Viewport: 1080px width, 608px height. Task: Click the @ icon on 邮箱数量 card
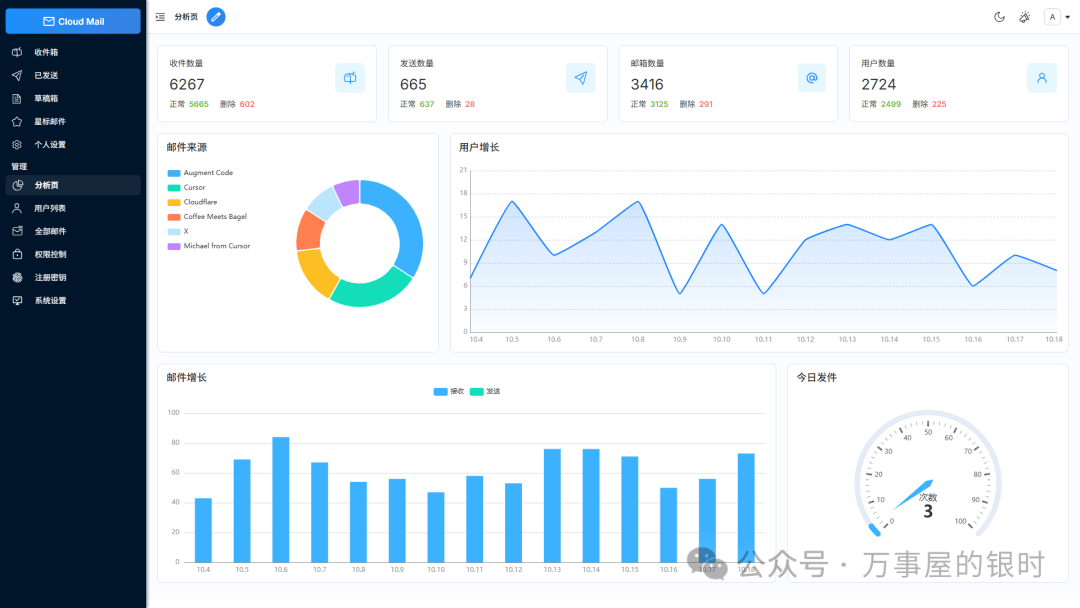(811, 78)
